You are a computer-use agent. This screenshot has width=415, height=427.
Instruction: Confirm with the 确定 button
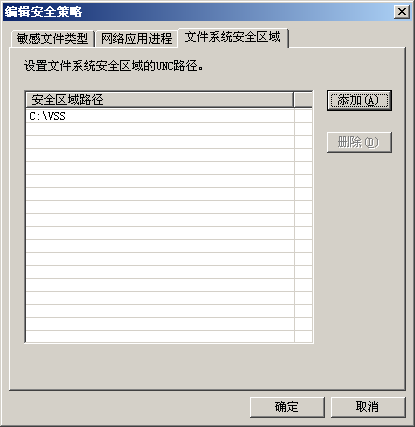pyautogui.click(x=287, y=407)
